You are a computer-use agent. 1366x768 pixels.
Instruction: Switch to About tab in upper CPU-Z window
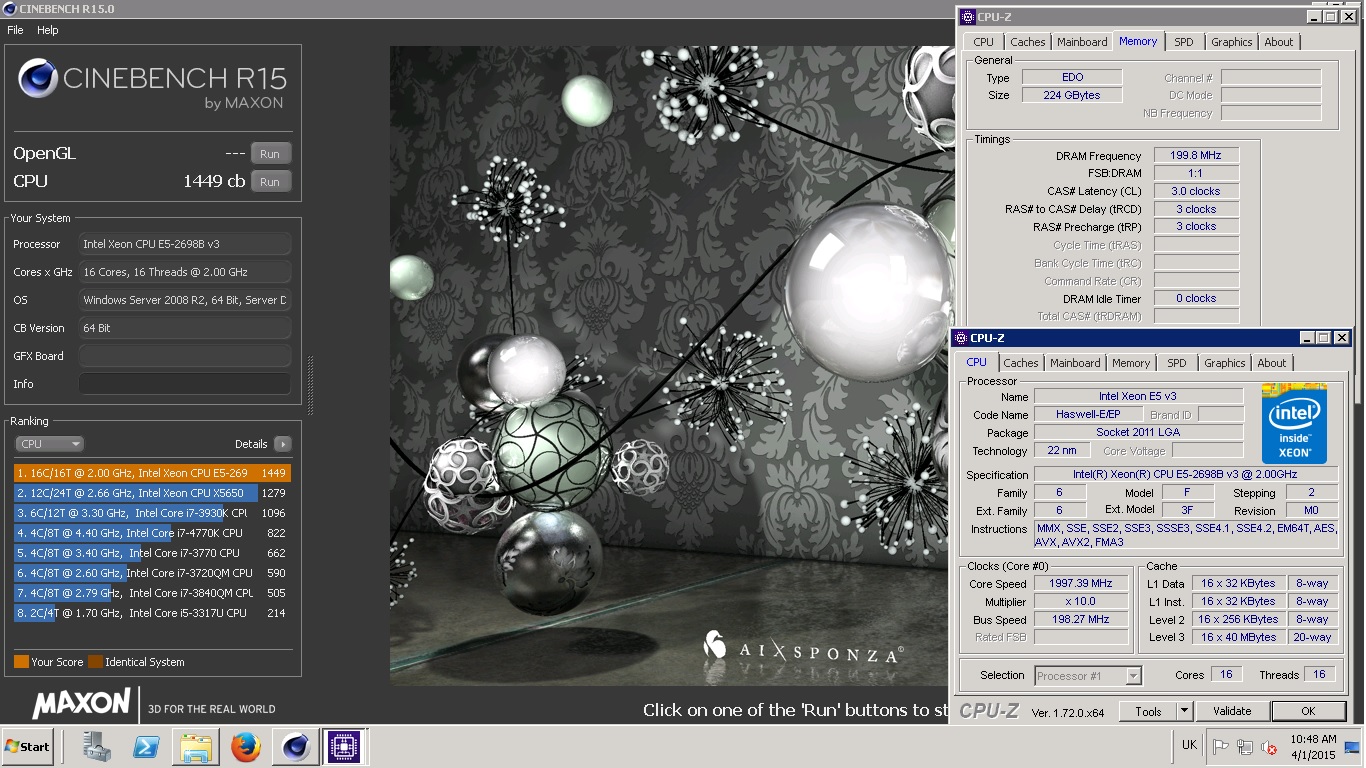(x=1278, y=42)
